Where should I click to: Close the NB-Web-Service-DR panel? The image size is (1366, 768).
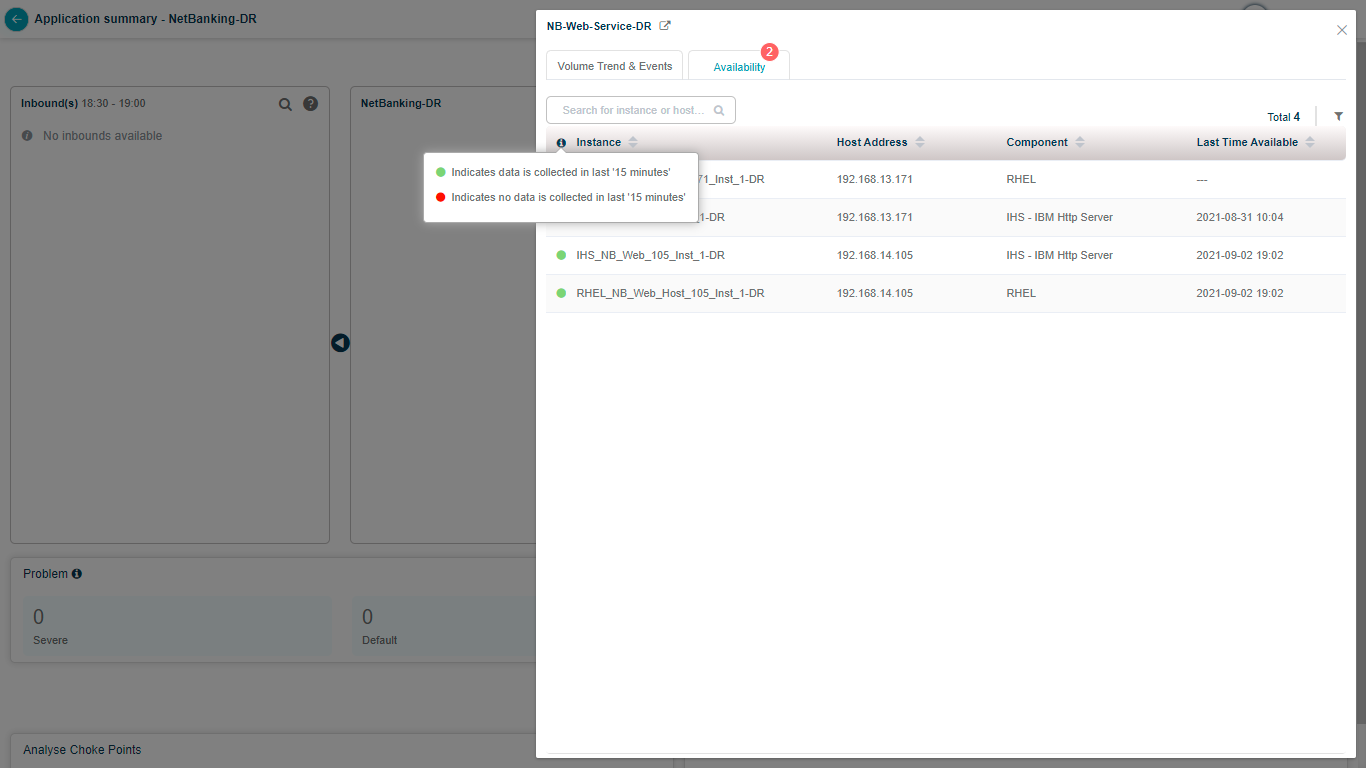tap(1342, 30)
